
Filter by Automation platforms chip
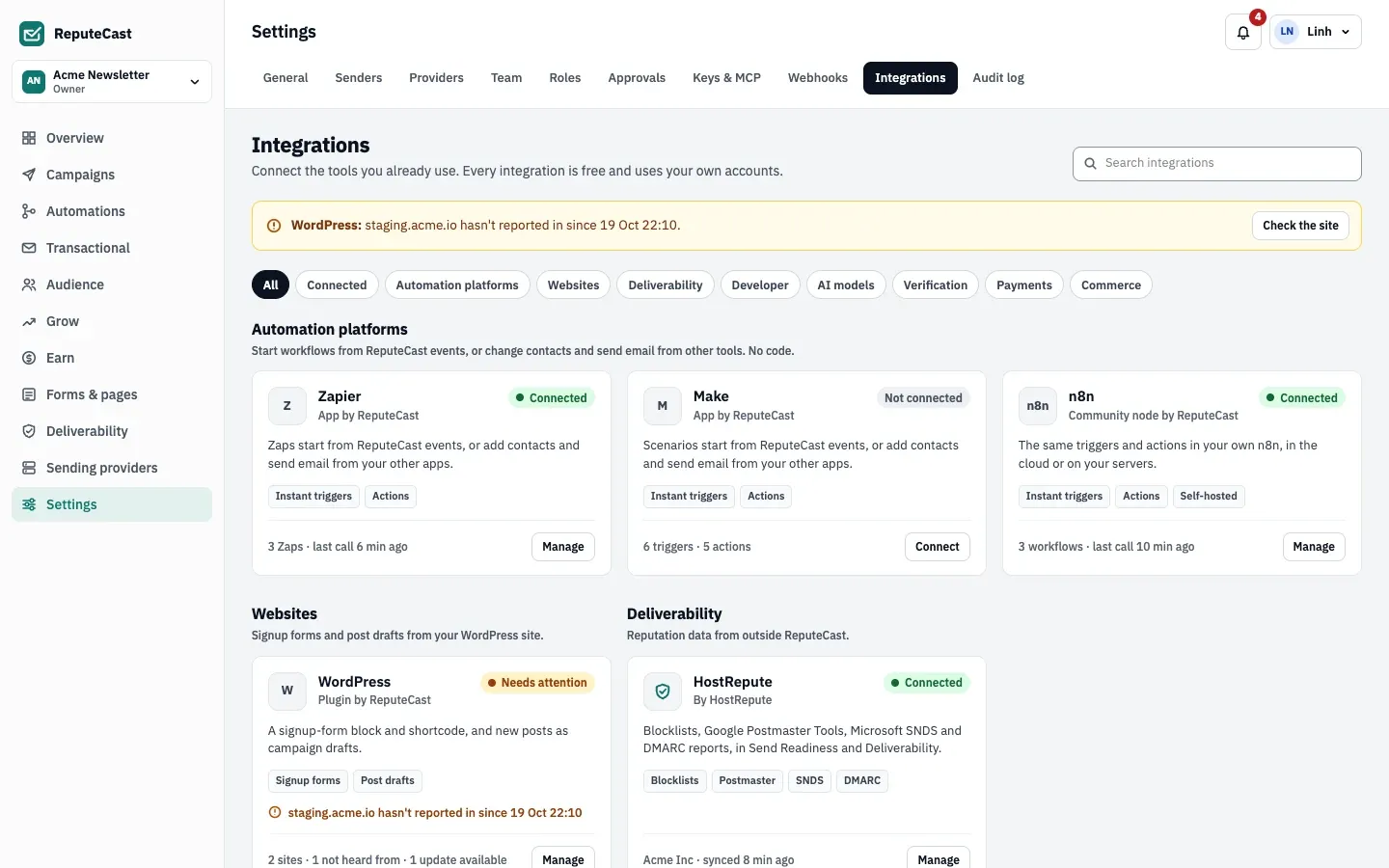click(457, 285)
